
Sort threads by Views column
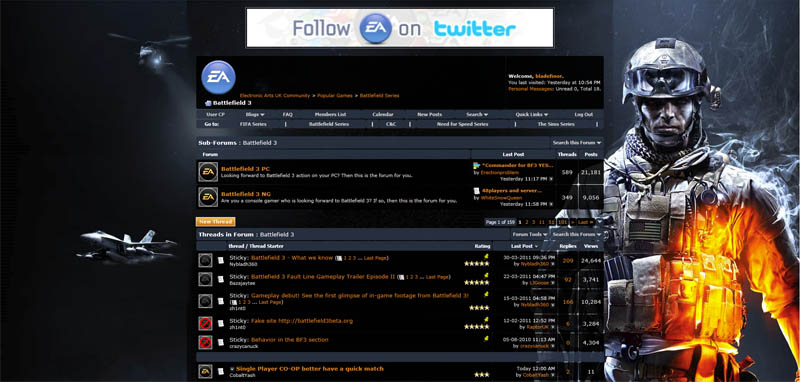click(591, 246)
